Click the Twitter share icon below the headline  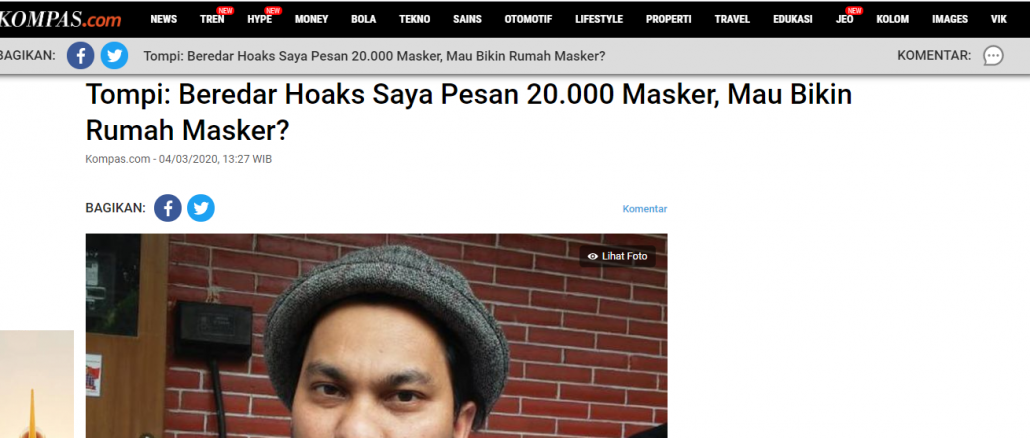(201, 208)
